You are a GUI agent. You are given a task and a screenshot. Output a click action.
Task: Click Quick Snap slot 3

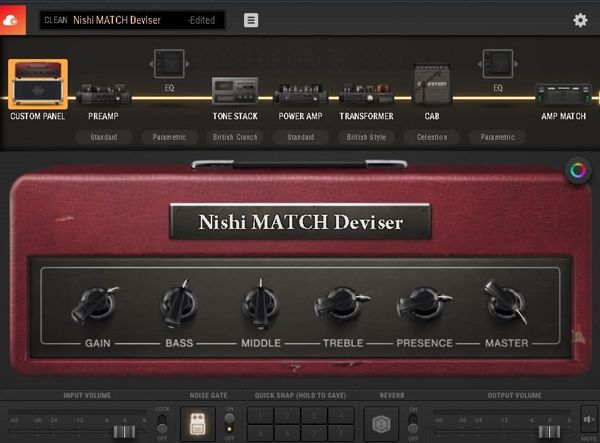(314, 415)
